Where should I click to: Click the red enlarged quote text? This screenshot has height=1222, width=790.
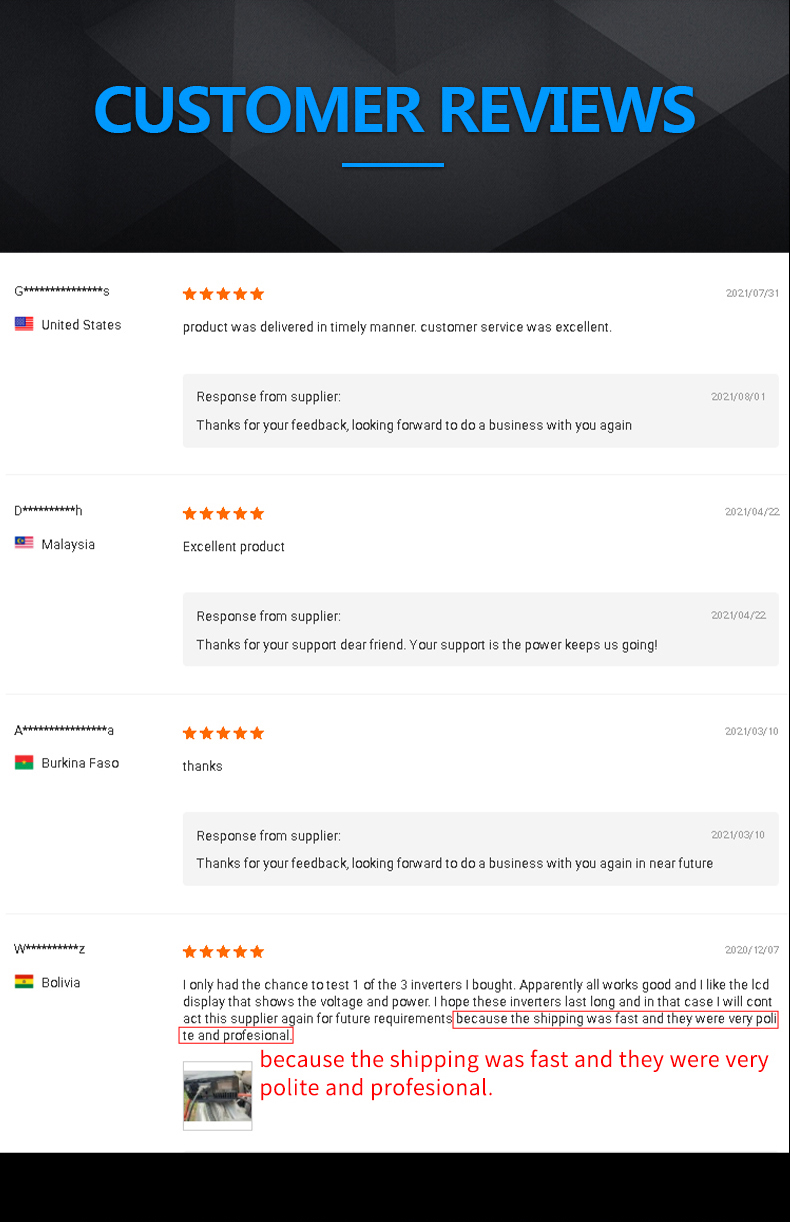pos(514,1073)
